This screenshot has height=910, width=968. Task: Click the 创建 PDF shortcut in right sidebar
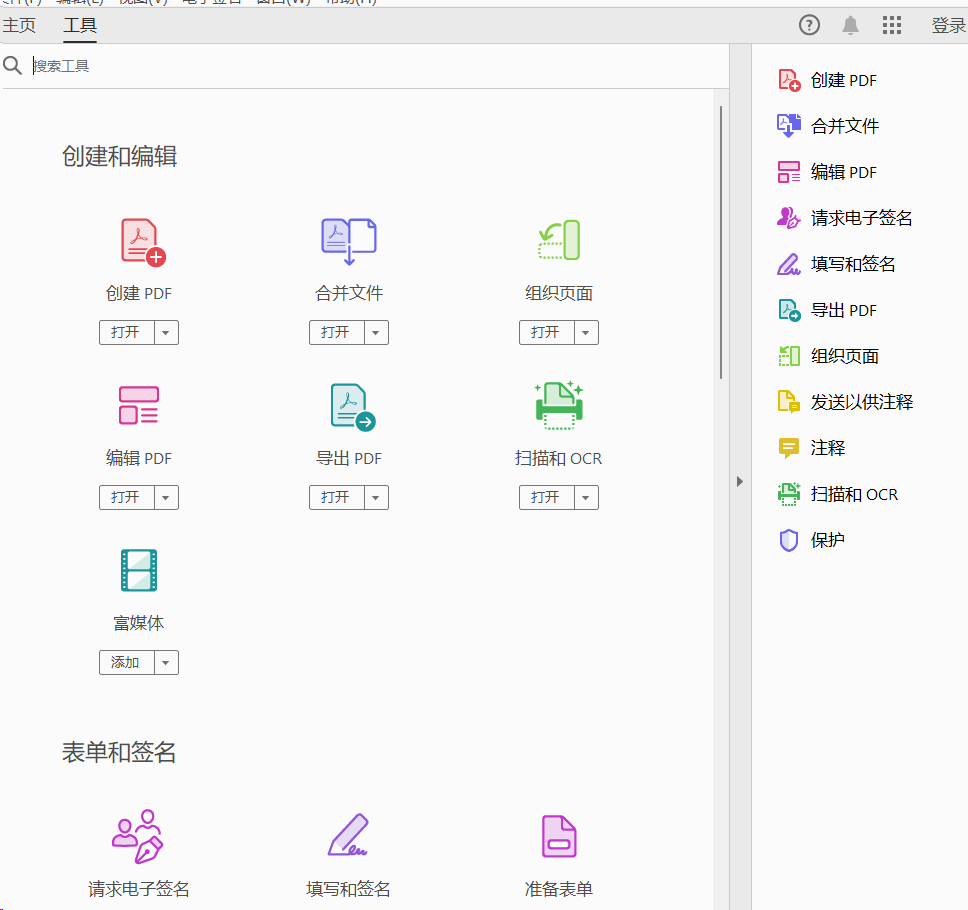[827, 80]
